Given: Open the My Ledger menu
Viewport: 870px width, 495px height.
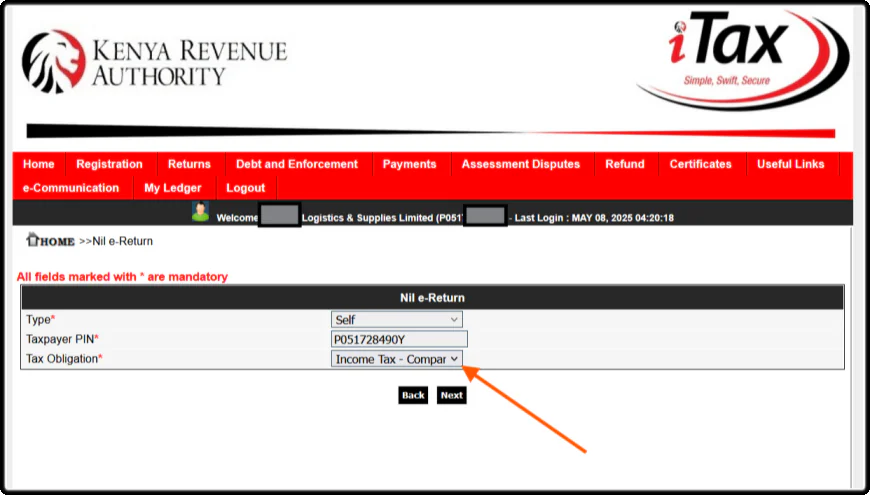Looking at the screenshot, I should point(173,188).
